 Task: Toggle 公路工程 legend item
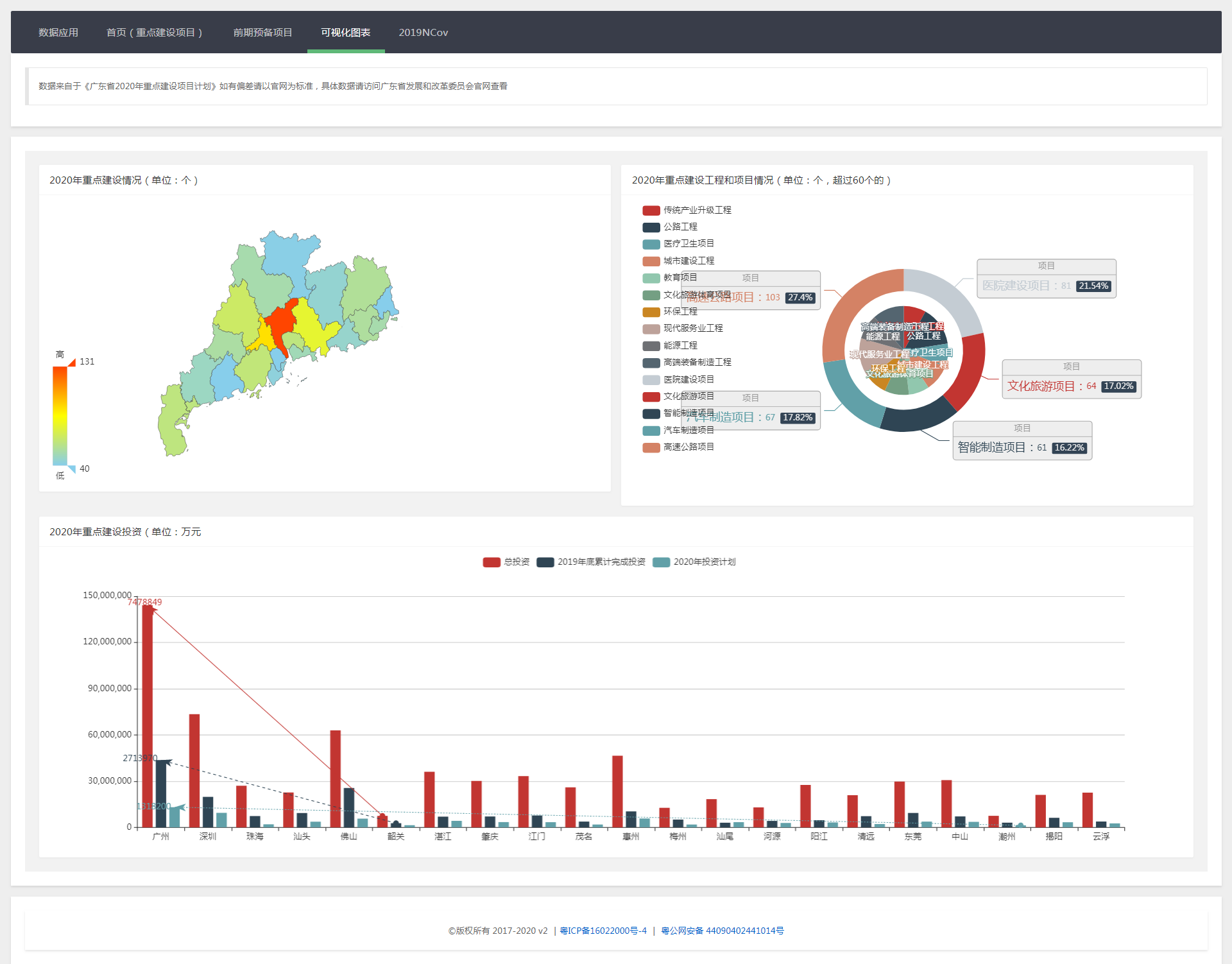(680, 227)
